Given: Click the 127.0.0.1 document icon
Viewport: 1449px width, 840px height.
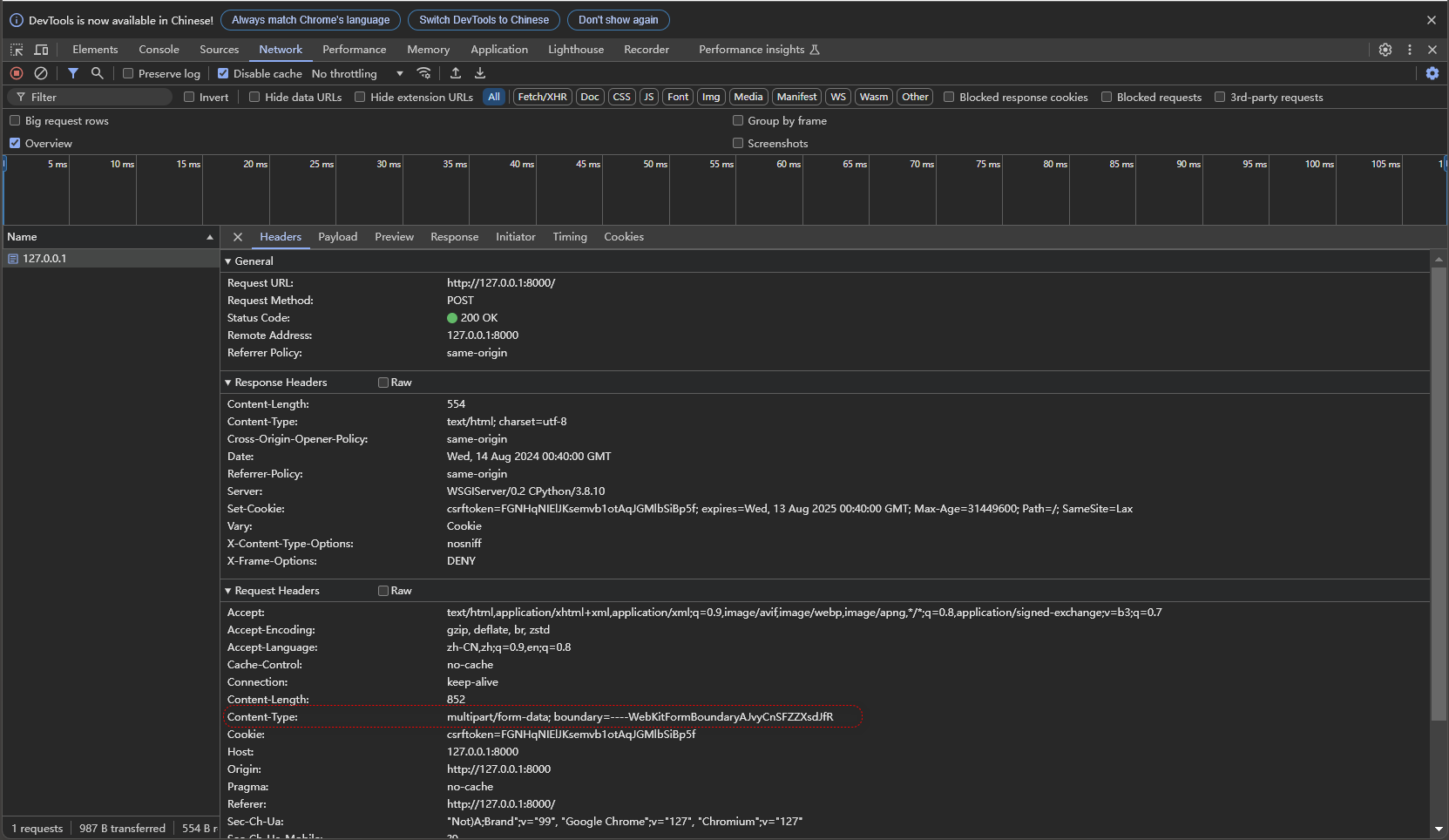Looking at the screenshot, I should (x=13, y=259).
